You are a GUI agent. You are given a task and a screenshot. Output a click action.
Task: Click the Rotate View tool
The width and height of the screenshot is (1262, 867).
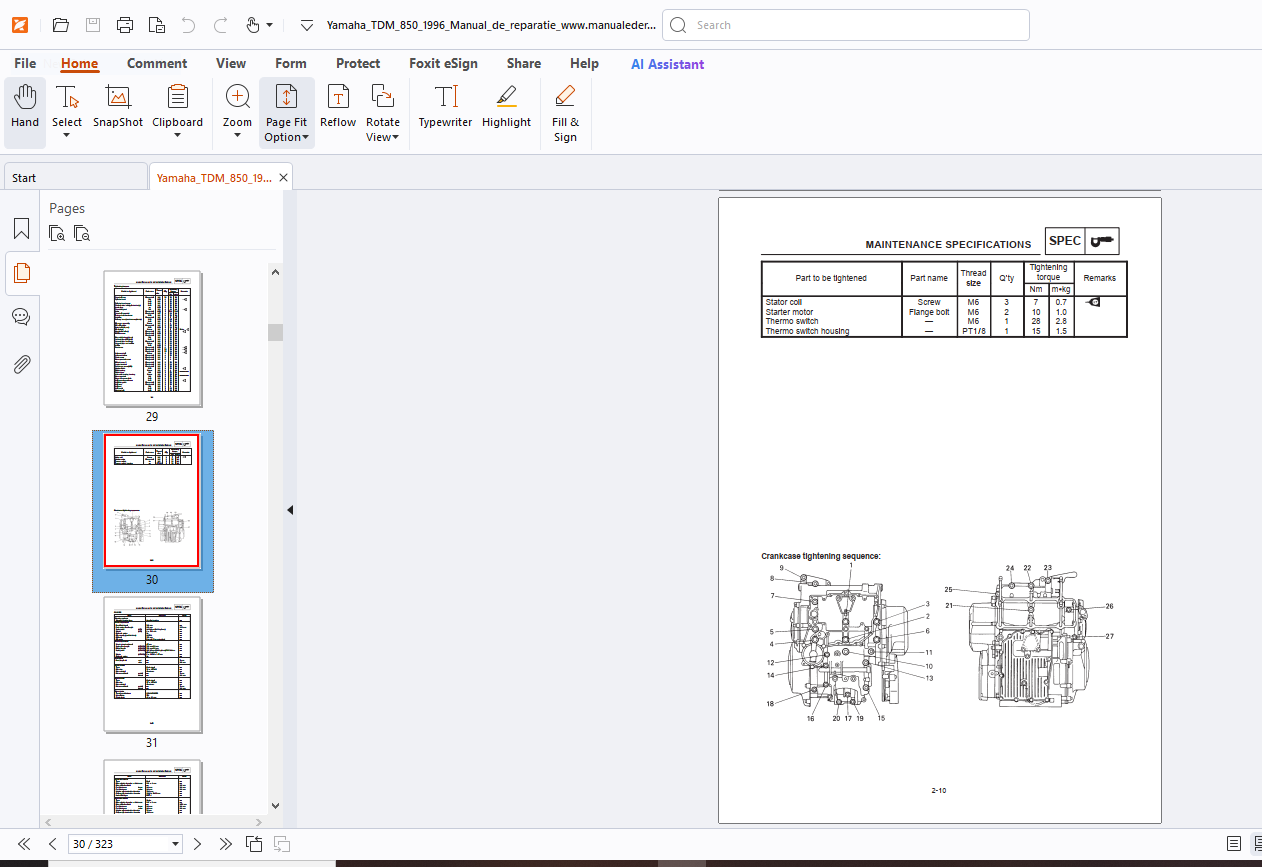382,113
